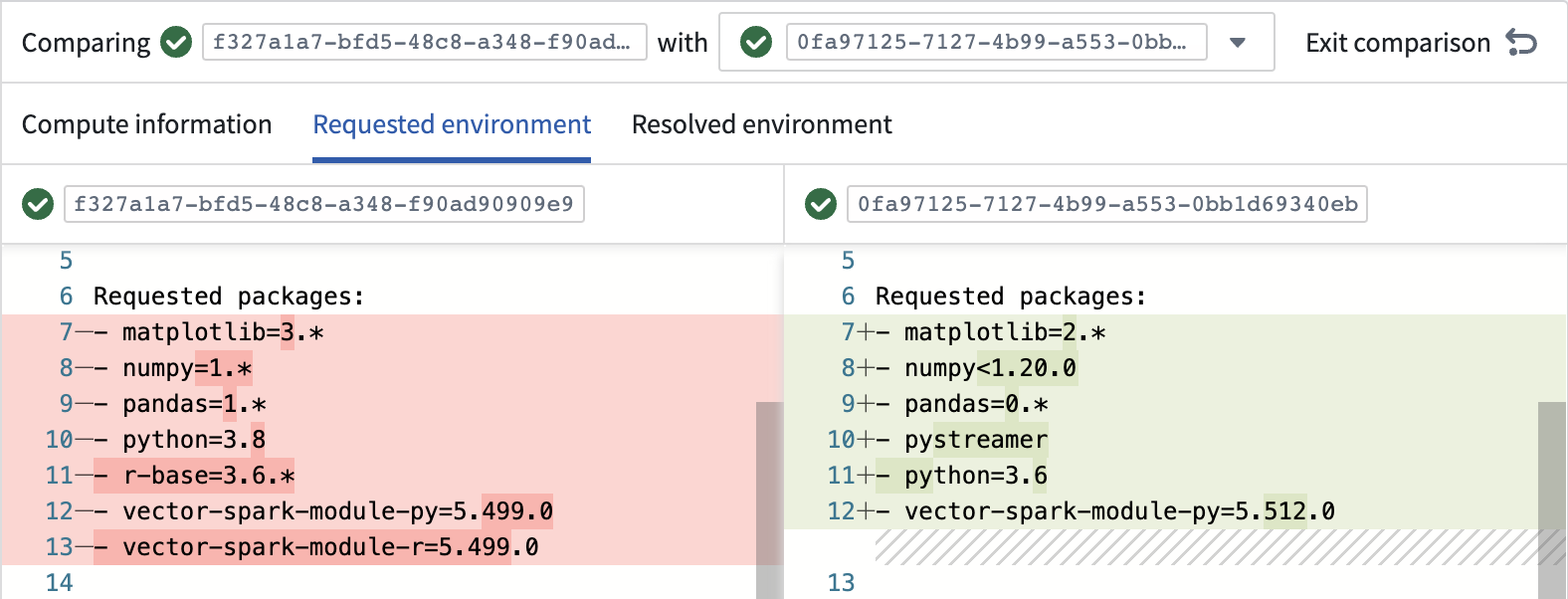Click truncated build ID f327a1a7 in top bar
Viewport: 1568px width, 599px height.
425,43
